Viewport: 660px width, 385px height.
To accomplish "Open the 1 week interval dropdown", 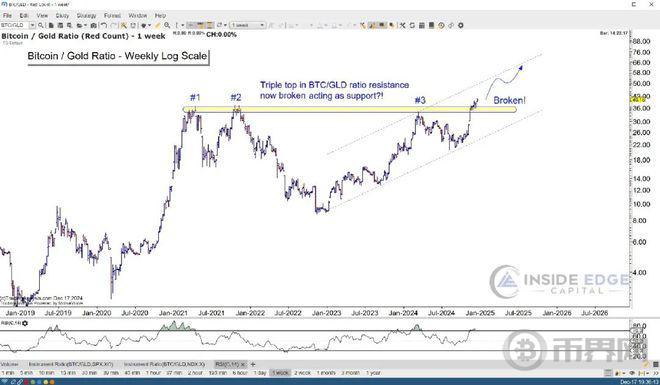I will (248, 26).
